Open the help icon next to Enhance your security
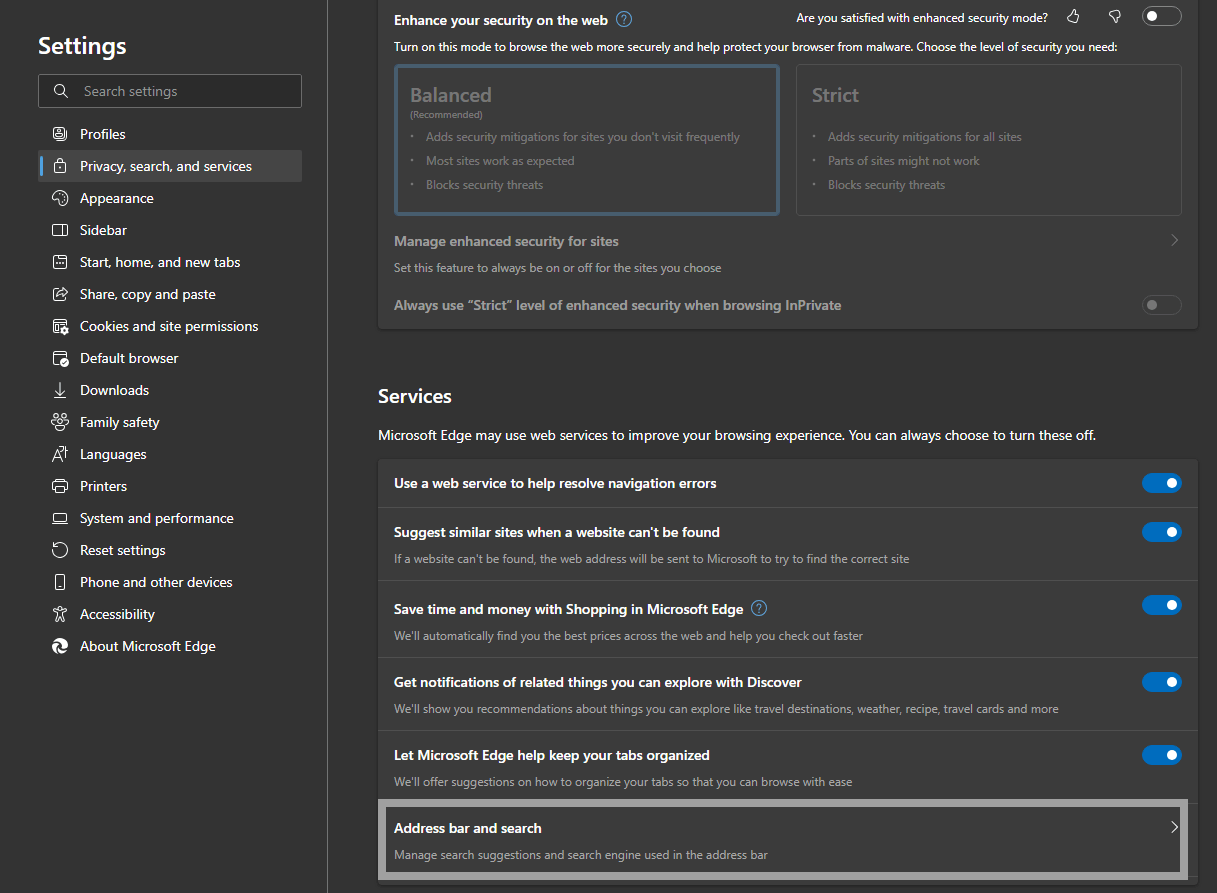The image size is (1217, 893). (623, 18)
